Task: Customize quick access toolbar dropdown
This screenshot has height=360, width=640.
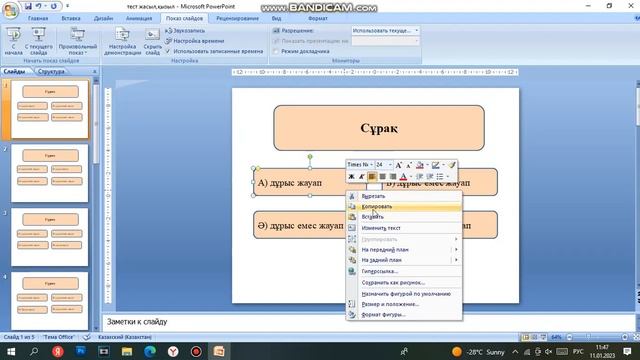Action: 67,6
